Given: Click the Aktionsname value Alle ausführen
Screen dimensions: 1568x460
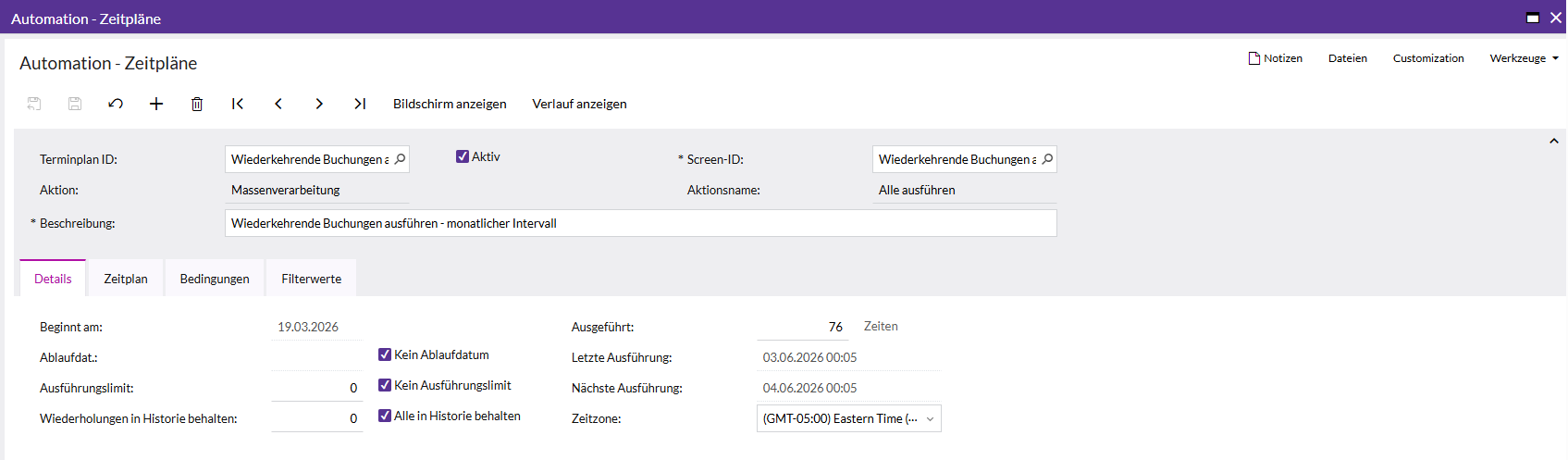Looking at the screenshot, I should [x=917, y=190].
